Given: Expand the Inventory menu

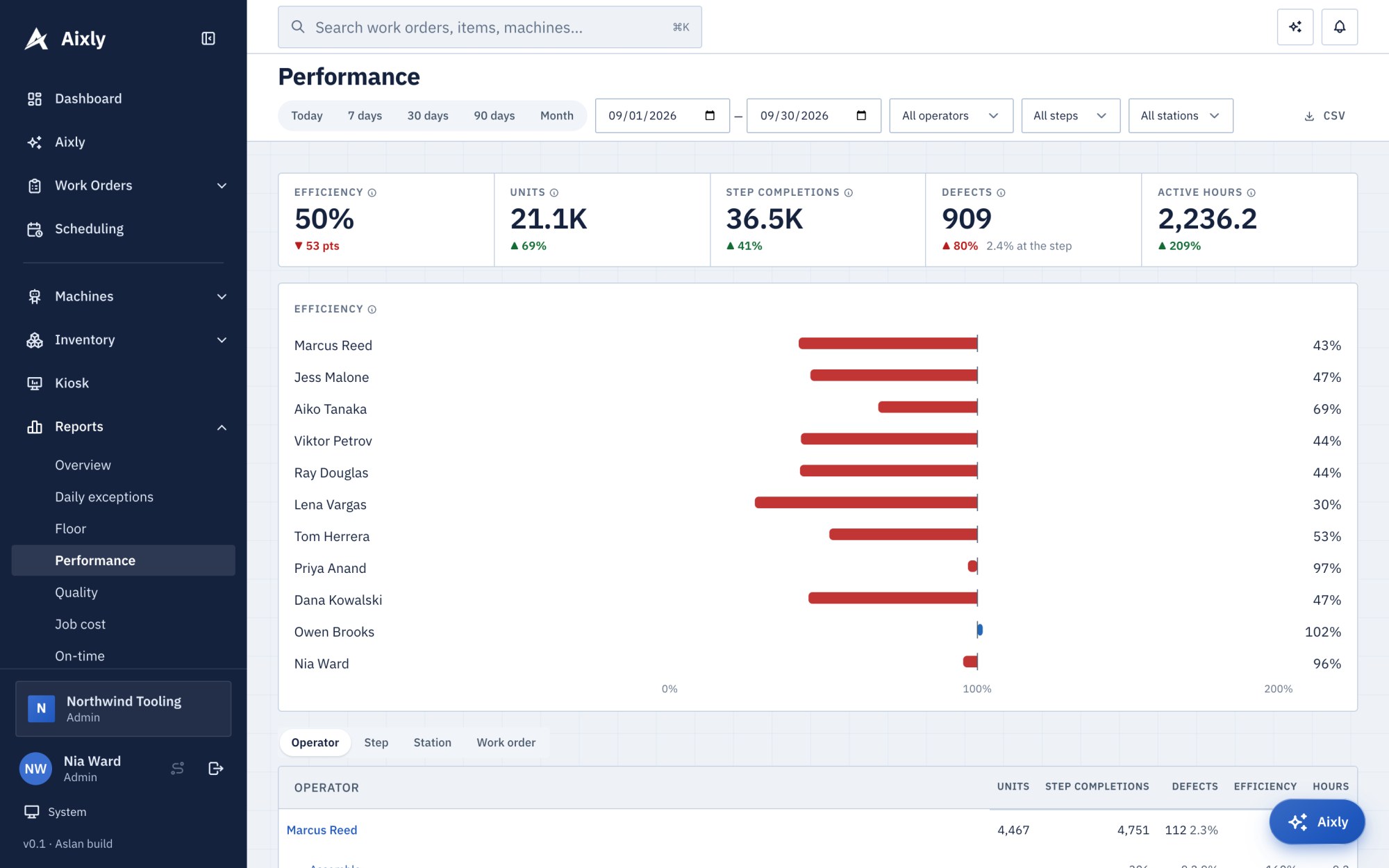Looking at the screenshot, I should [124, 340].
